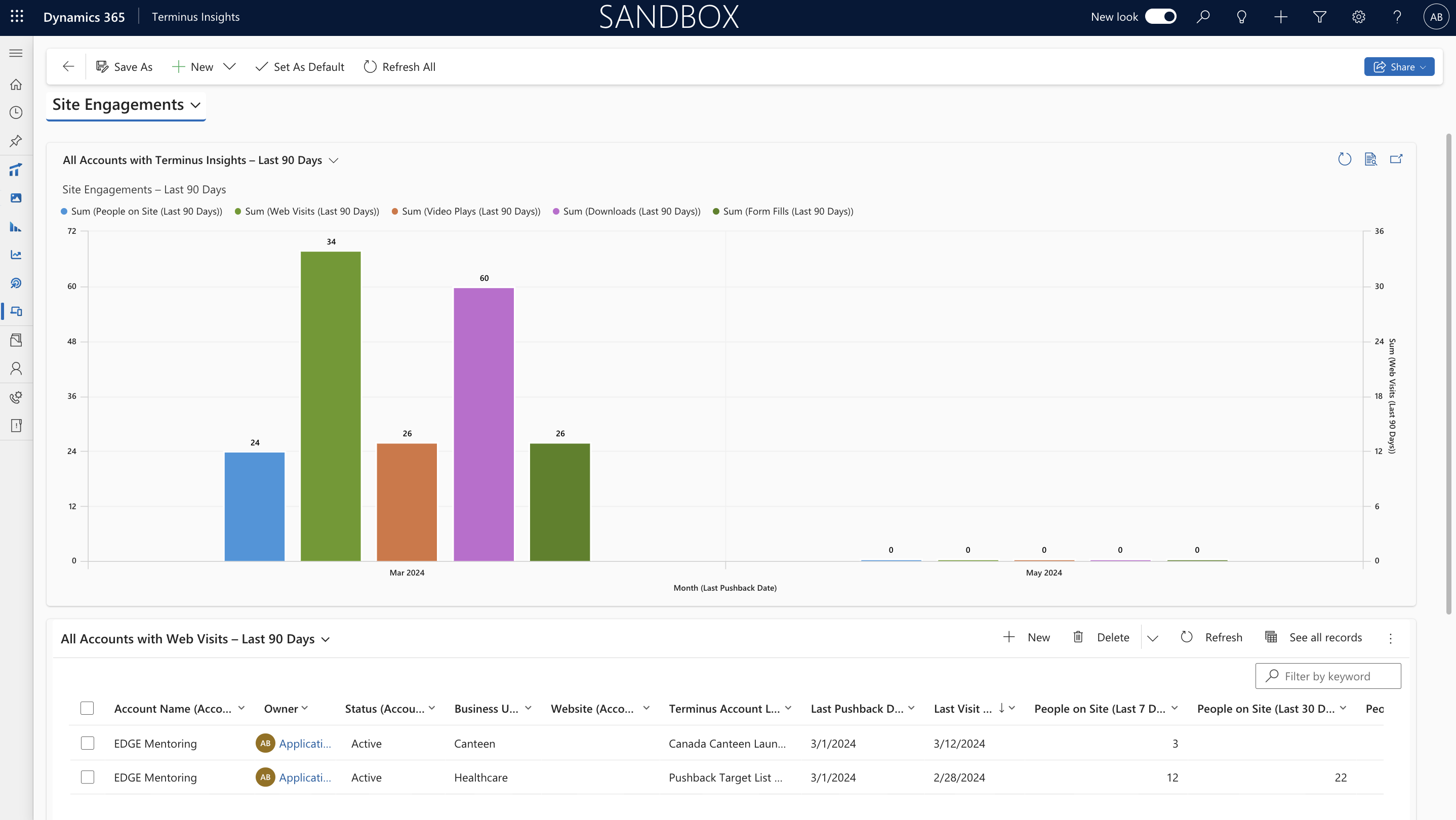Open the phone-with-gear icon in the sidebar
This screenshot has height=820, width=1456.
click(x=16, y=397)
